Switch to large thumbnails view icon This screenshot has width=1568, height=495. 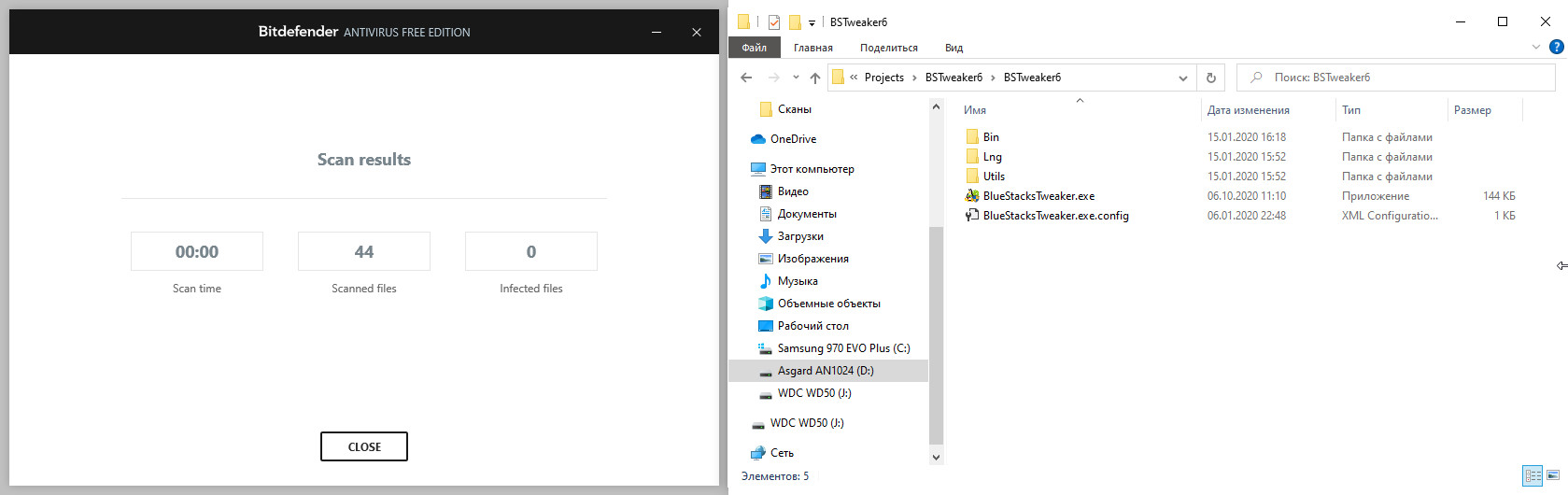(x=1553, y=475)
